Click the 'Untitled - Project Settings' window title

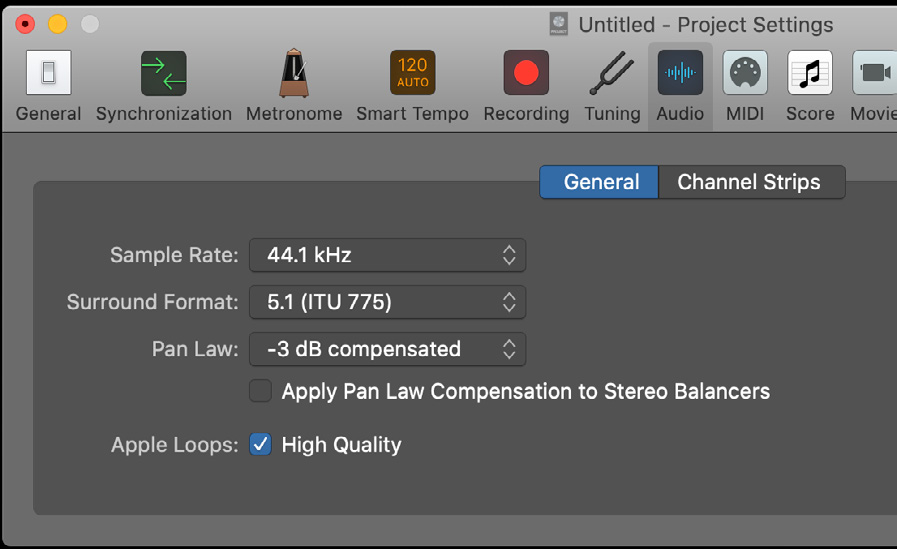706,25
